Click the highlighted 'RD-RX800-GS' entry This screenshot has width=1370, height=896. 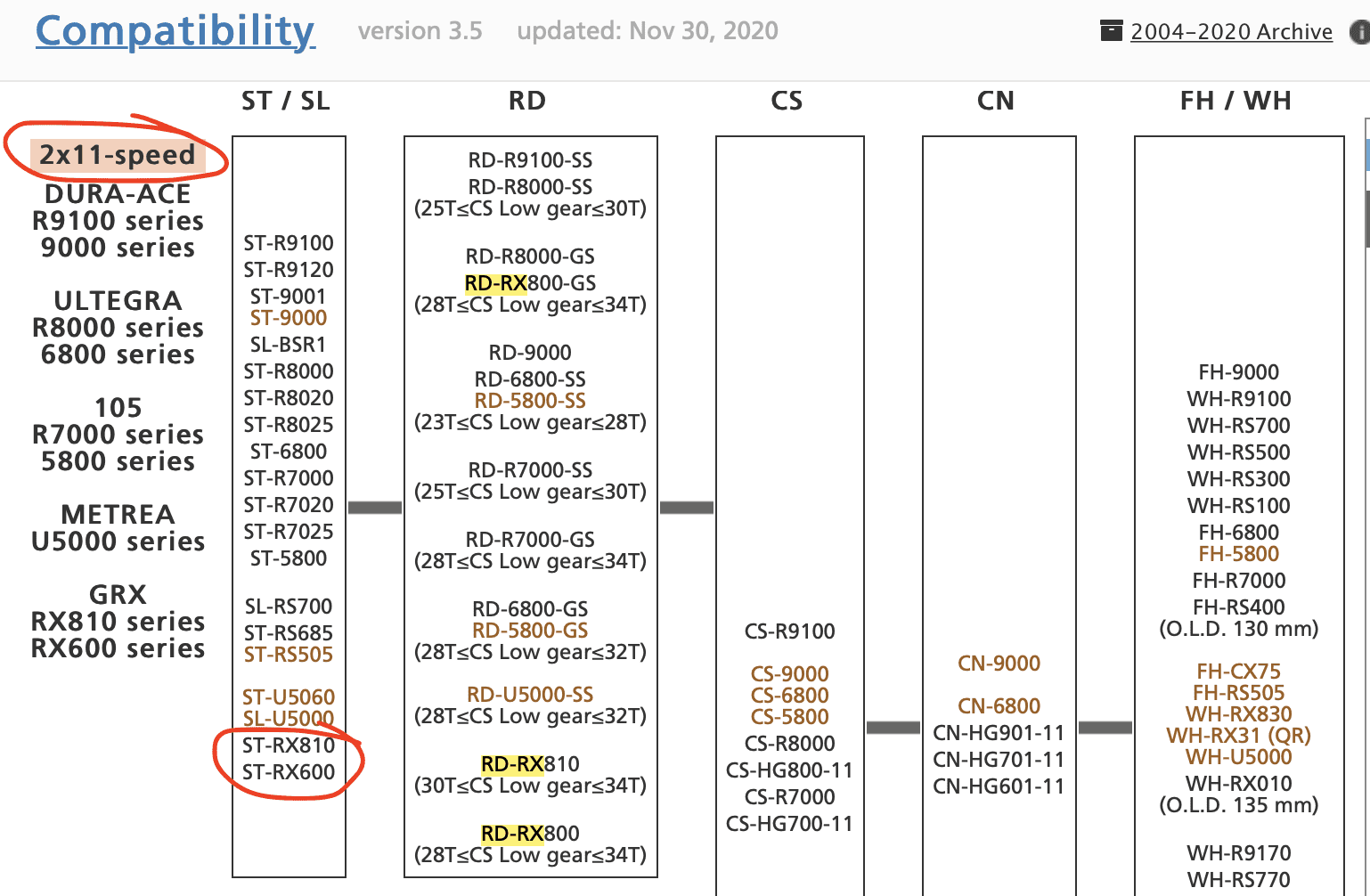531,283
